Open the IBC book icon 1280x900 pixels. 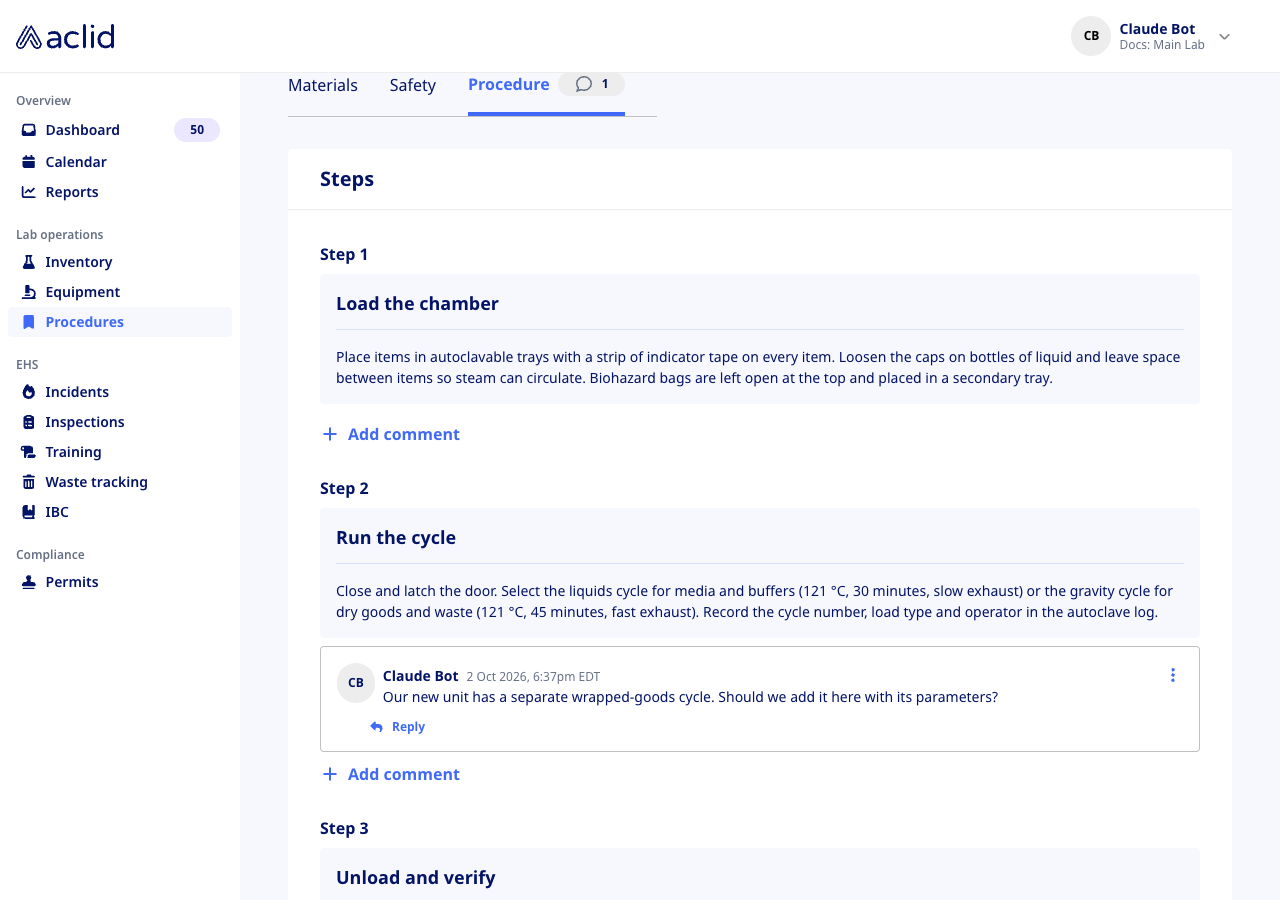[x=29, y=512]
